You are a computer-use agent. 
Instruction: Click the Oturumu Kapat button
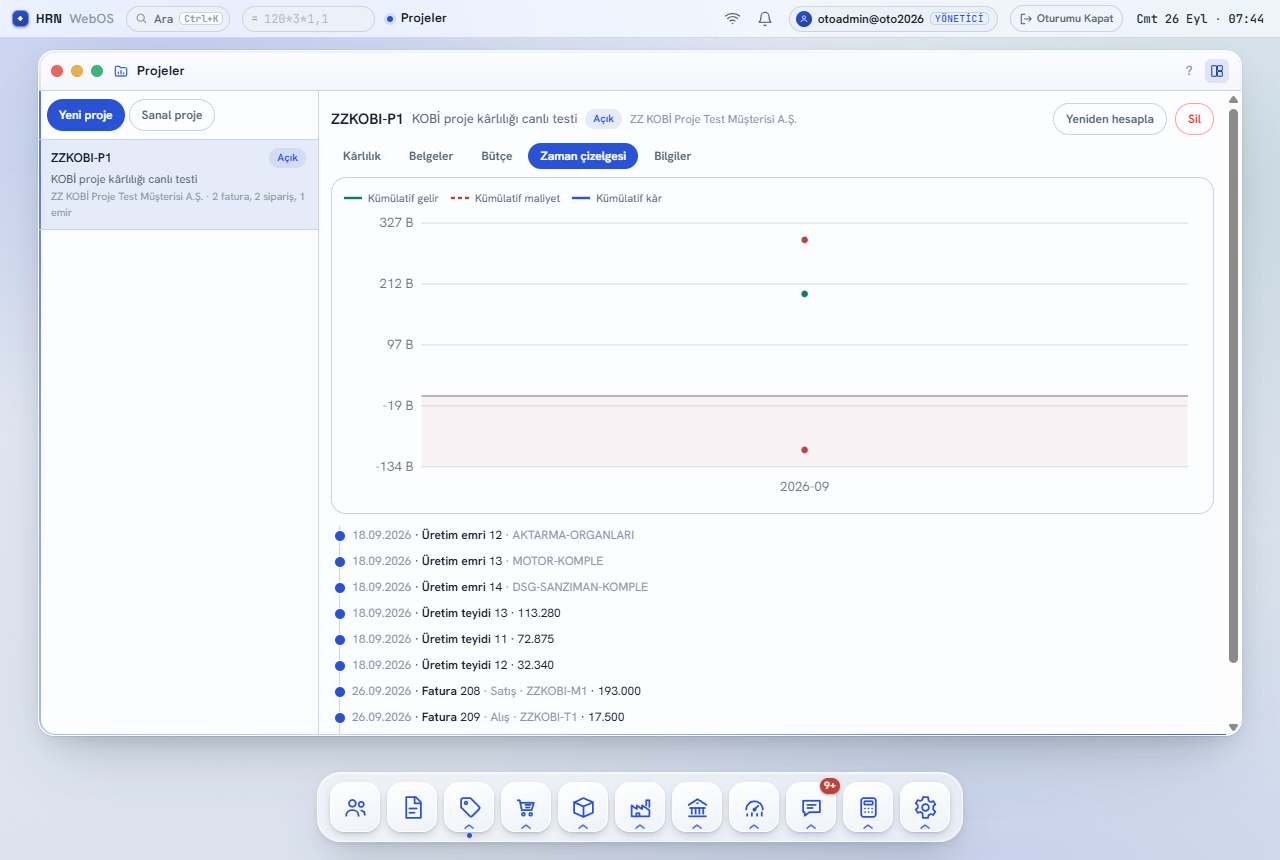pyautogui.click(x=1066, y=19)
